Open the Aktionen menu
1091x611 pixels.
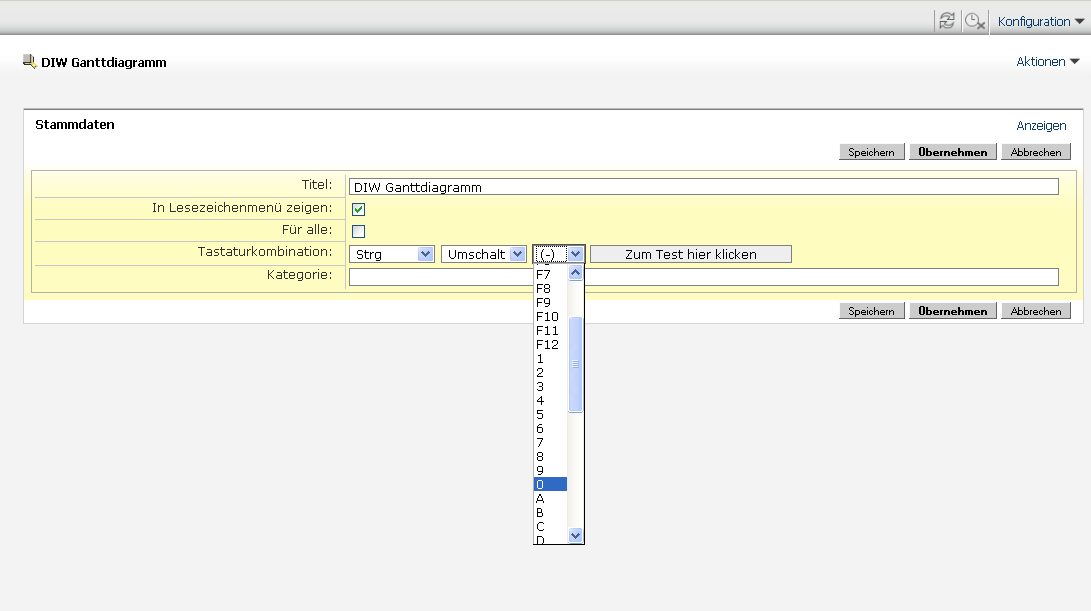tap(1047, 61)
